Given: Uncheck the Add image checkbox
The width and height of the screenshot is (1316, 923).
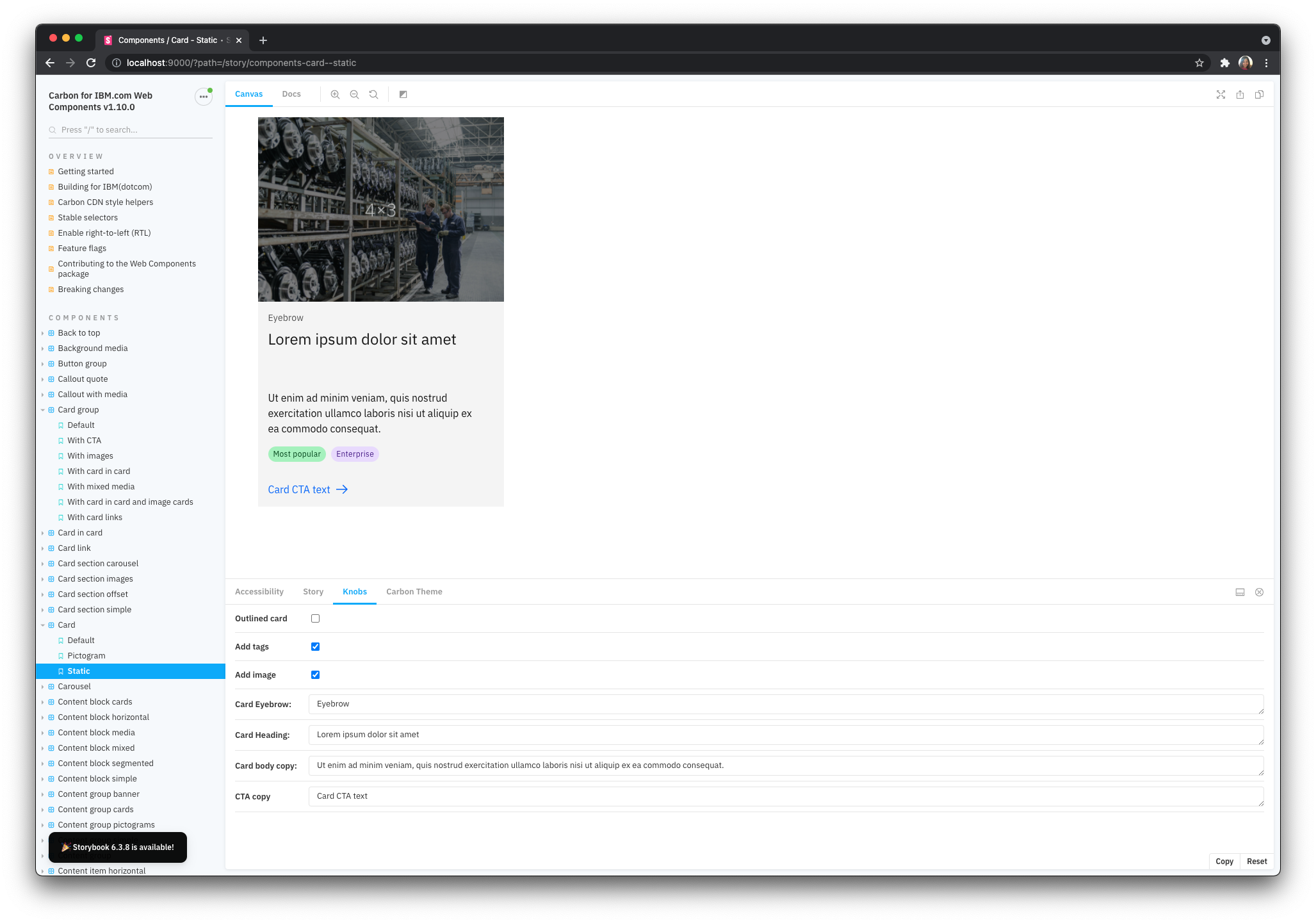Looking at the screenshot, I should (315, 674).
